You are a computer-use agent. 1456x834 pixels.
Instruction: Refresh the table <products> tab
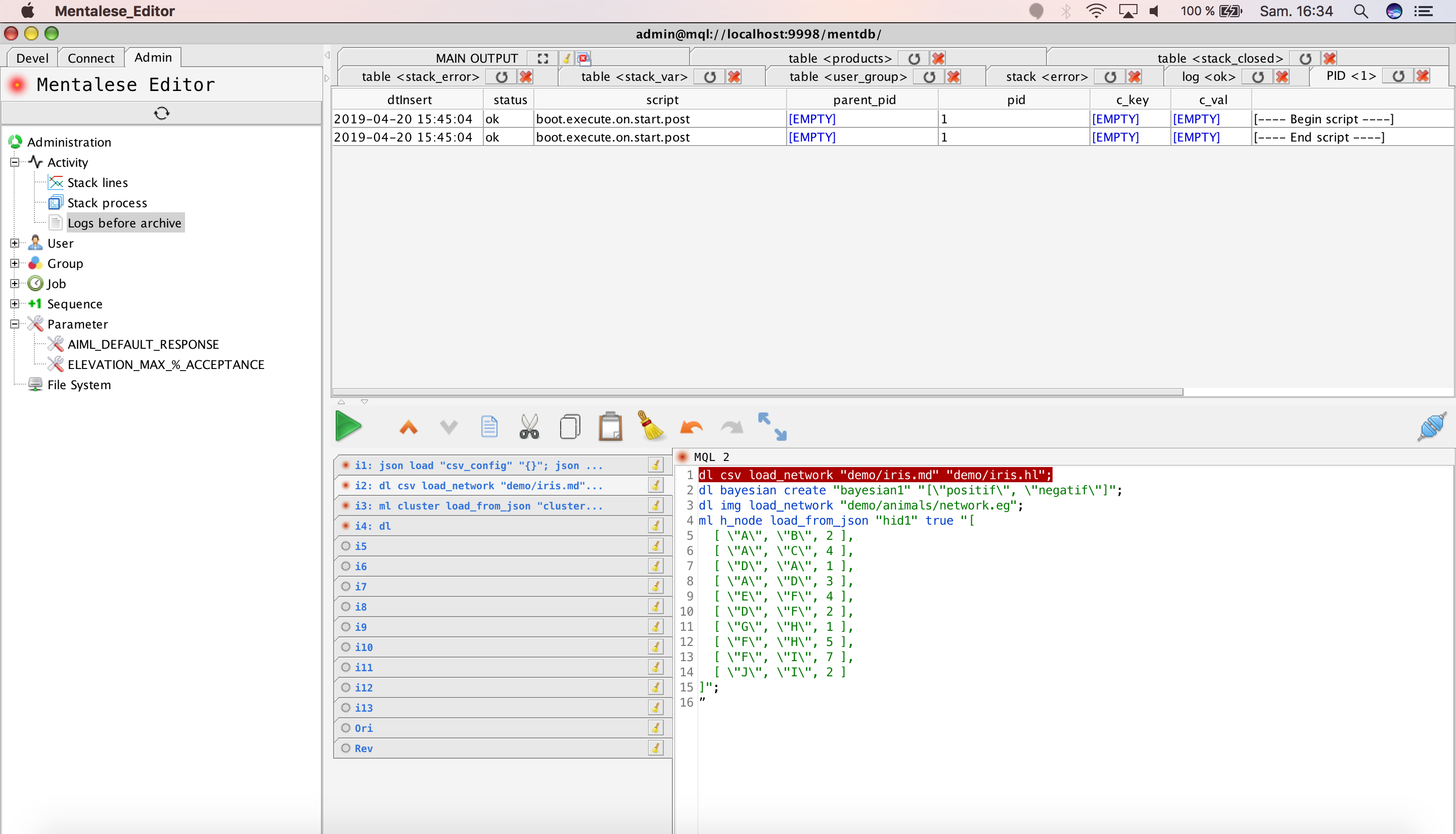tap(914, 59)
